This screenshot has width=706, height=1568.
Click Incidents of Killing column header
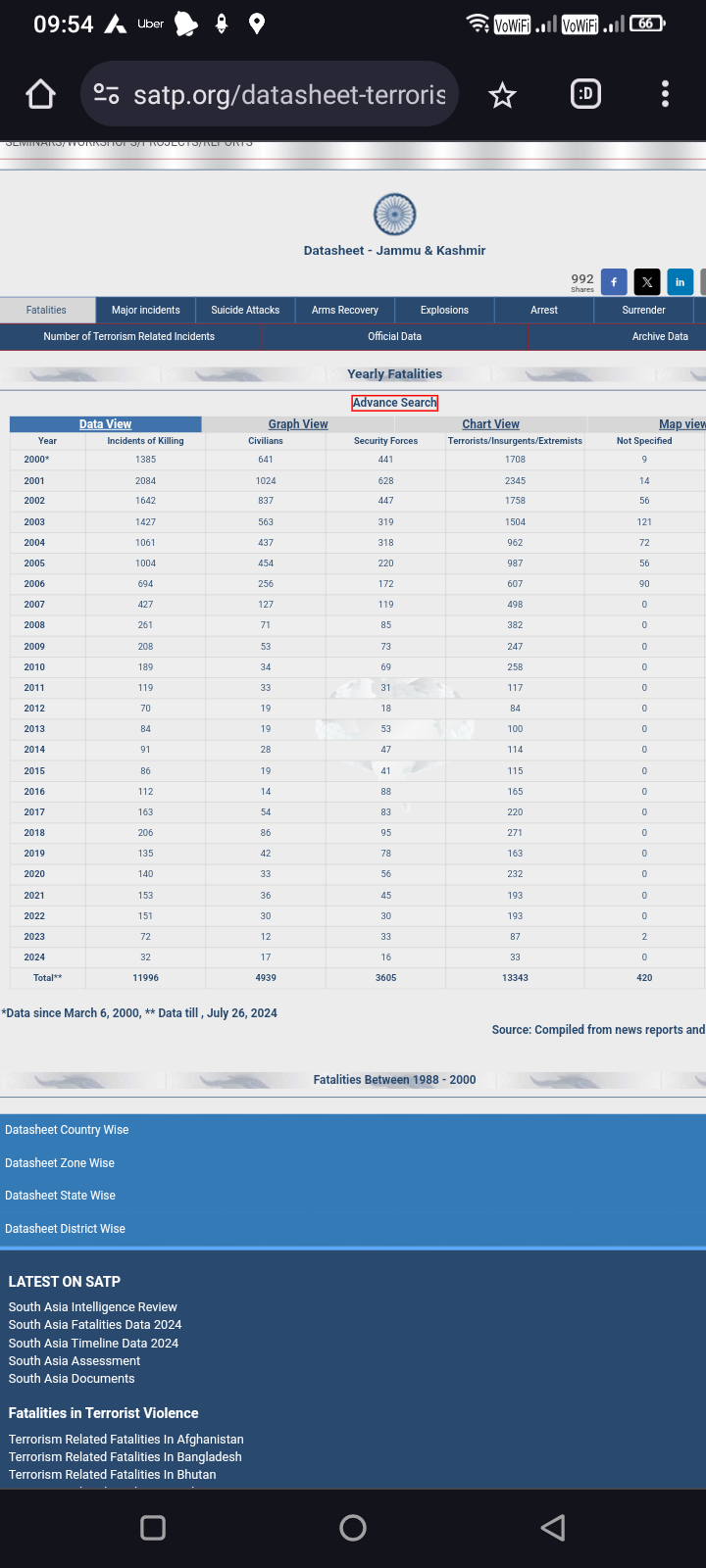pos(145,441)
